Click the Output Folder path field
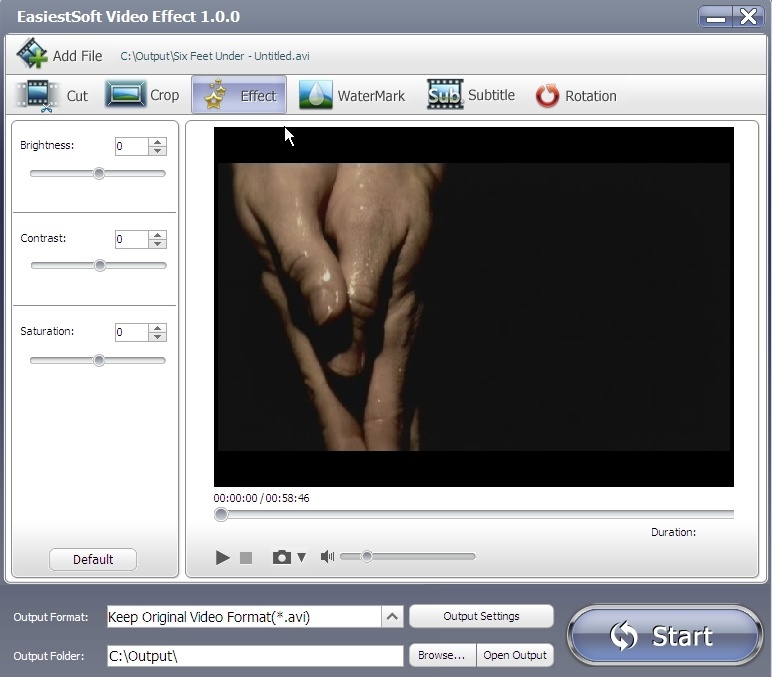The image size is (772, 677). [x=255, y=656]
